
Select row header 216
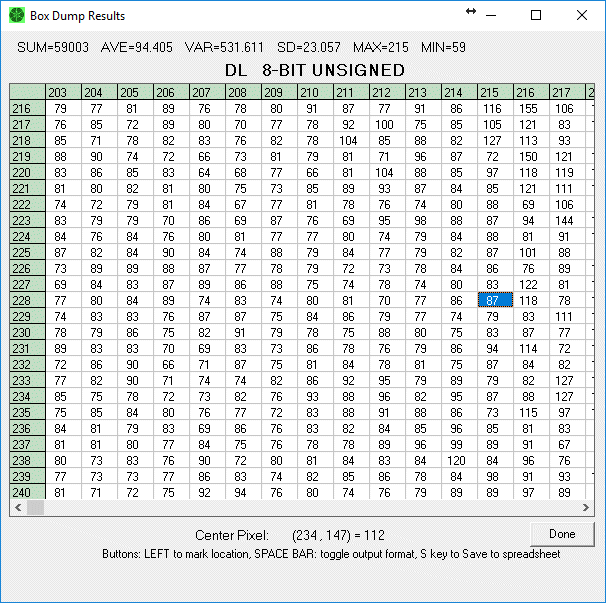pyautogui.click(x=22, y=108)
